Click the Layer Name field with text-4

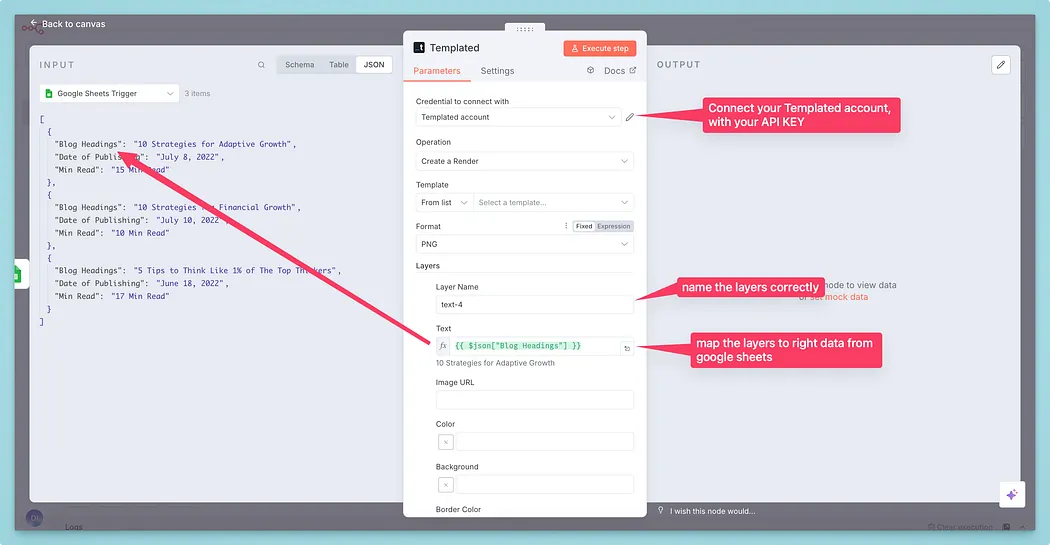click(534, 305)
